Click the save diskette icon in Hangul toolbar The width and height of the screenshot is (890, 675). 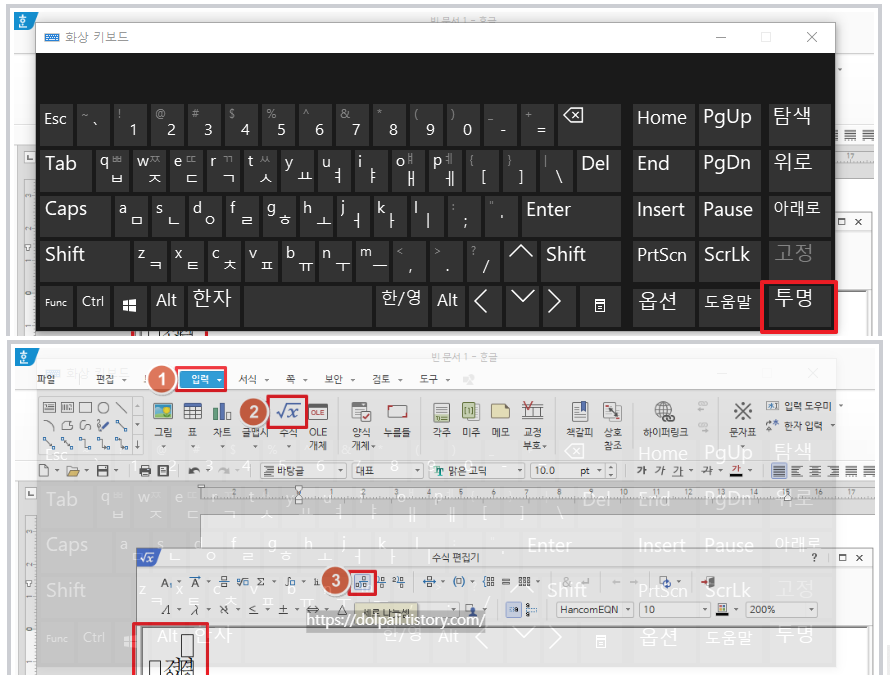pos(103,471)
